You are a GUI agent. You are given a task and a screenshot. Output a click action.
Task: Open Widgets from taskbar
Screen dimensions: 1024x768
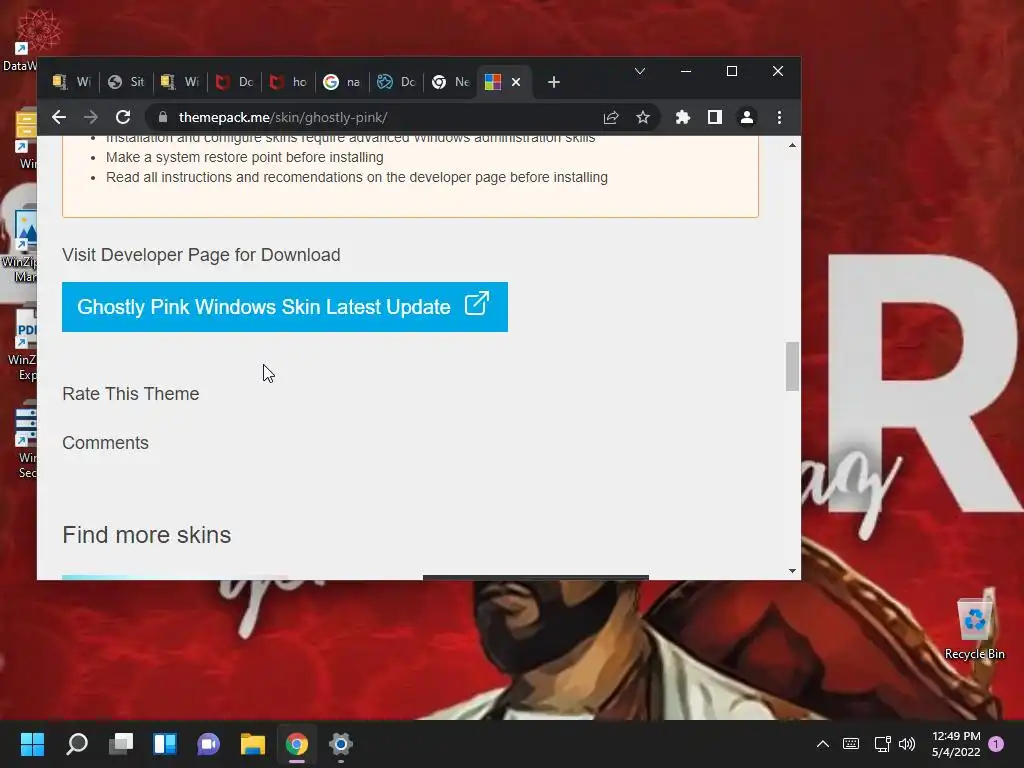(x=165, y=744)
